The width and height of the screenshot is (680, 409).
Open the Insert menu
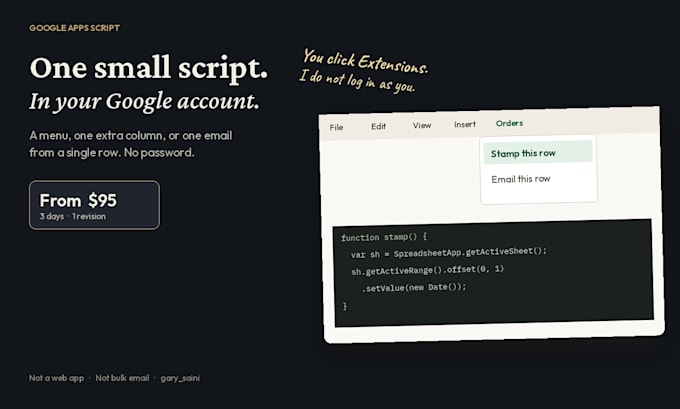pos(465,124)
